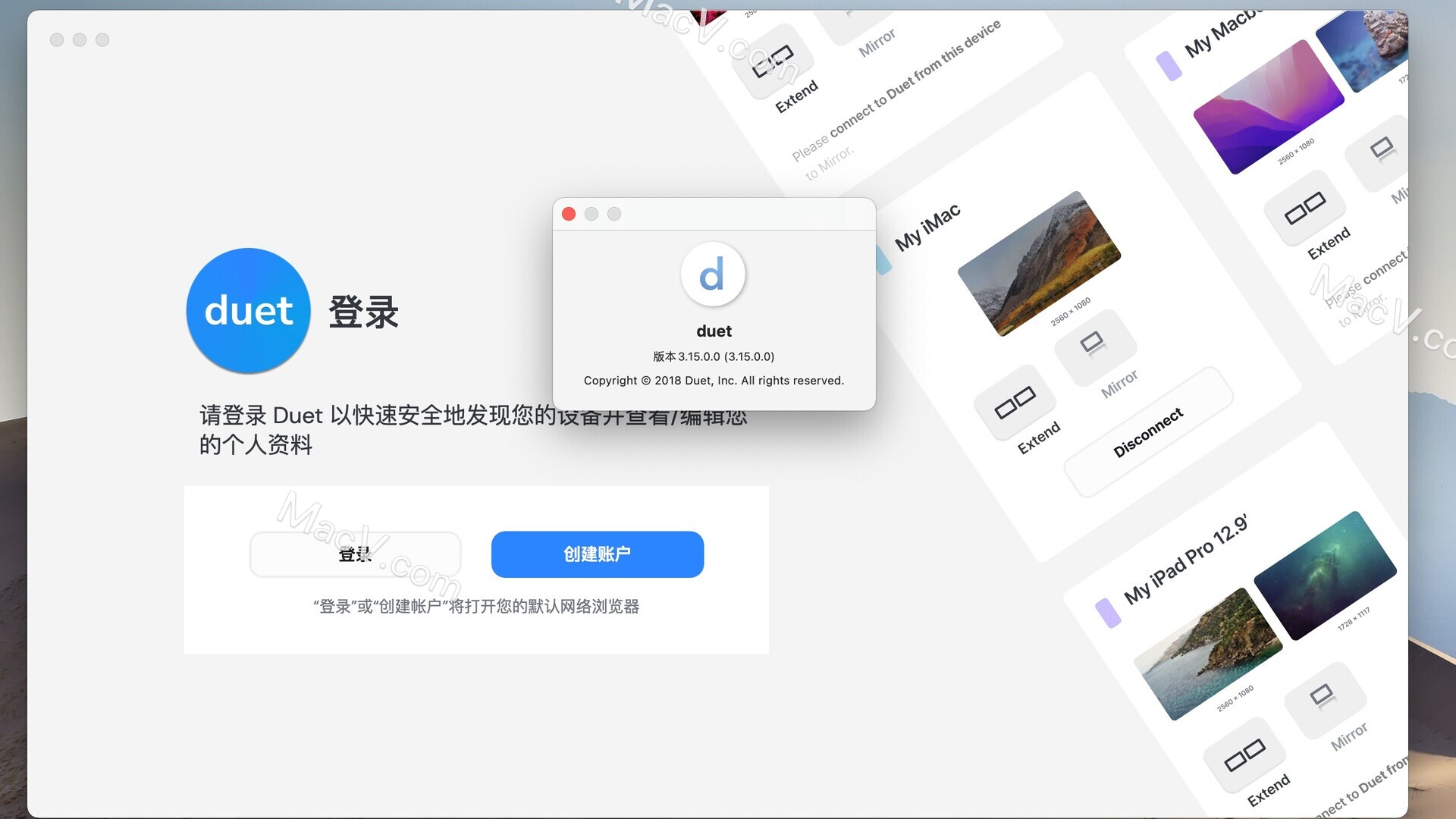Click the sign-in description paragraph about Duet

(x=473, y=429)
